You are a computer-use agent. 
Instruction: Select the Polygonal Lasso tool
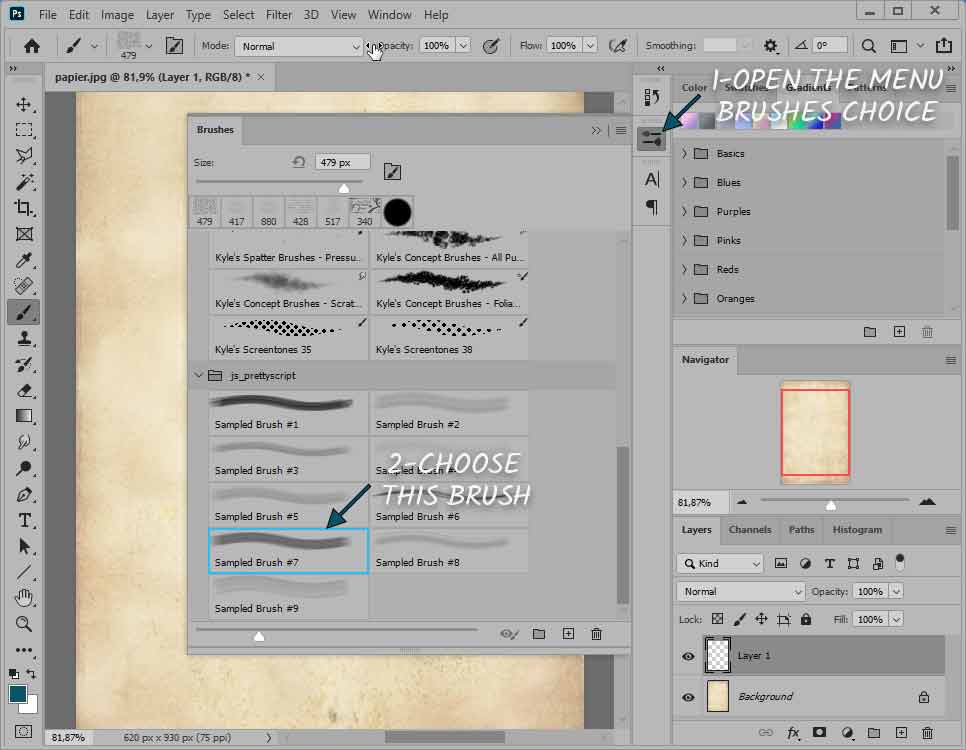24,156
